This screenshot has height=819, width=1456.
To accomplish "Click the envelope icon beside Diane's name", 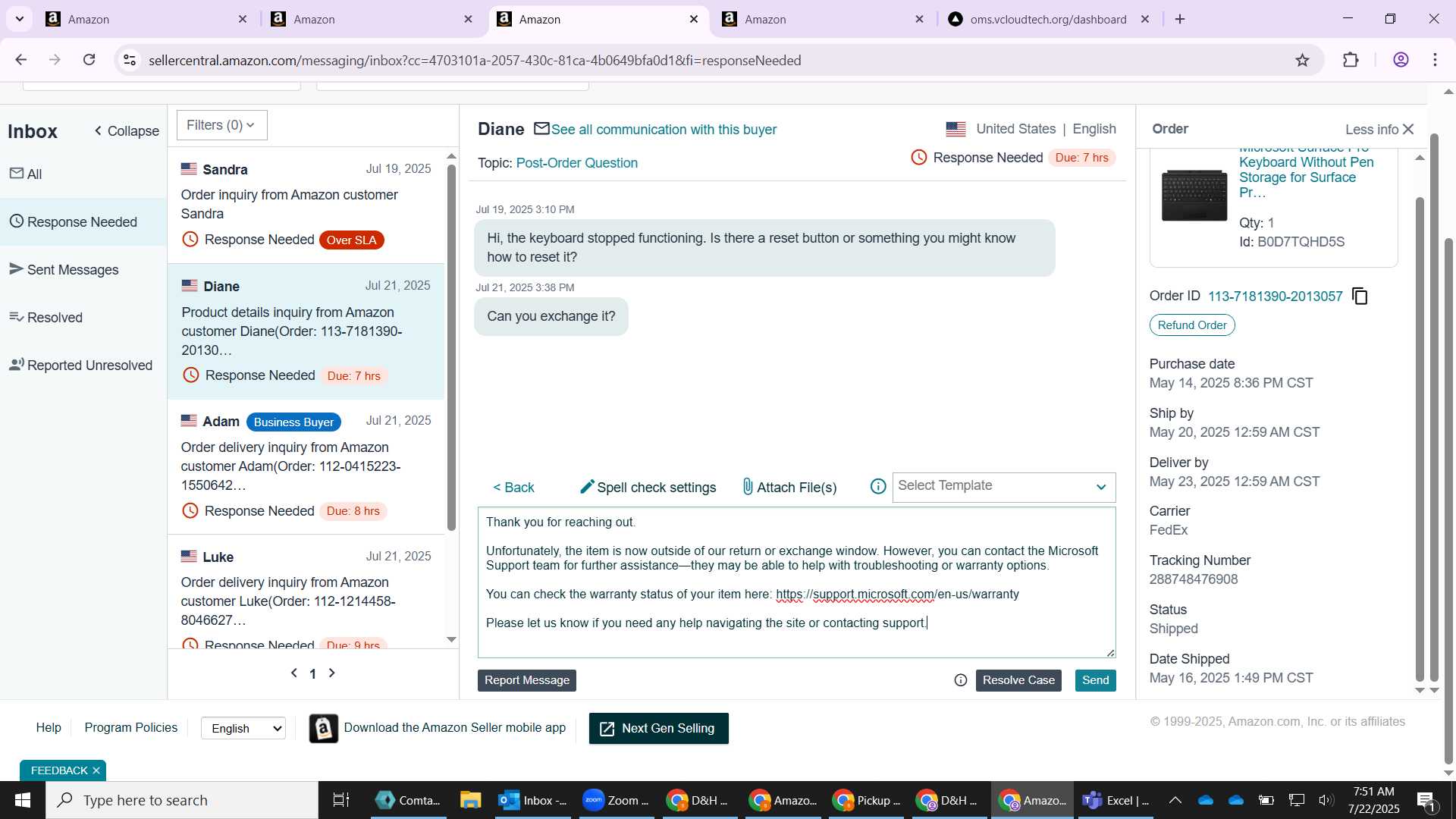I will [541, 129].
